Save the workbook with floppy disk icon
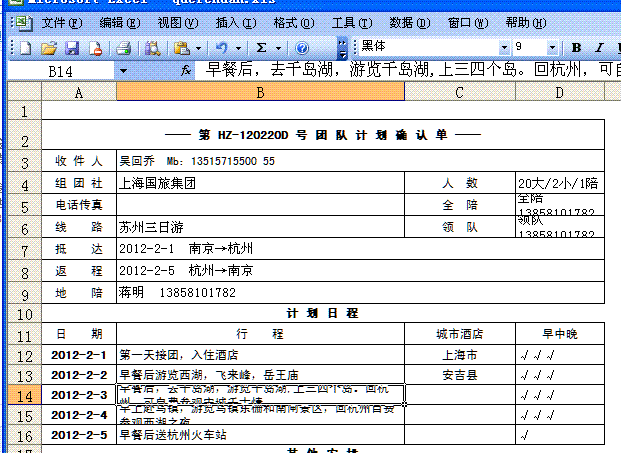The image size is (621, 453). (72, 48)
